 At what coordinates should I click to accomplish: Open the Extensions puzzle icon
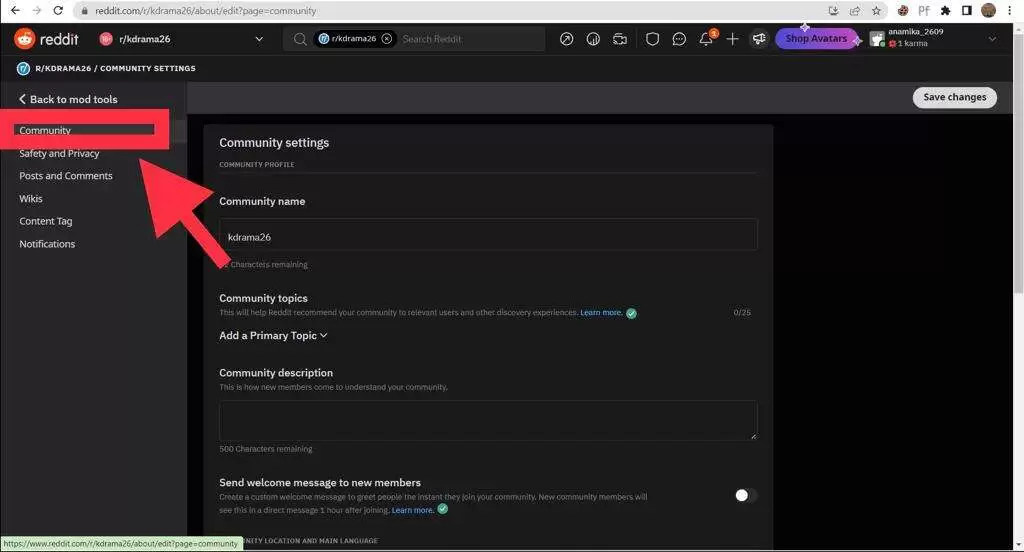point(946,10)
